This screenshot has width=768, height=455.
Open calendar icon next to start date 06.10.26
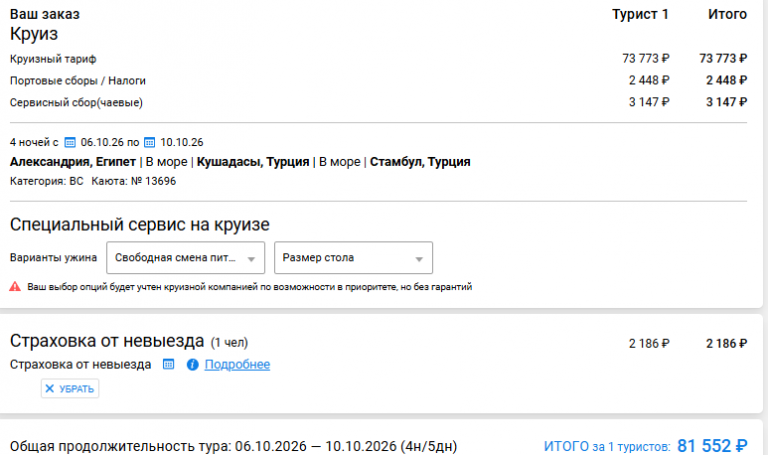70,143
